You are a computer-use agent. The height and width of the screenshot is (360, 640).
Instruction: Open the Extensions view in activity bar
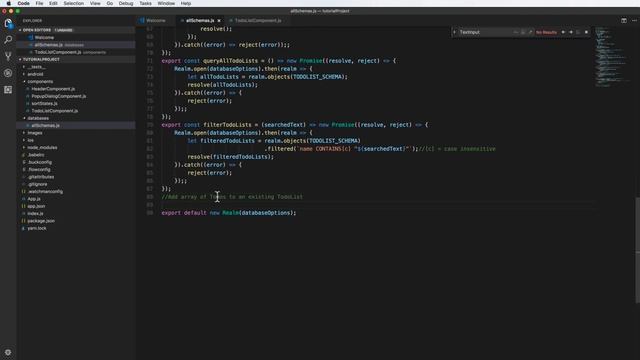8,90
